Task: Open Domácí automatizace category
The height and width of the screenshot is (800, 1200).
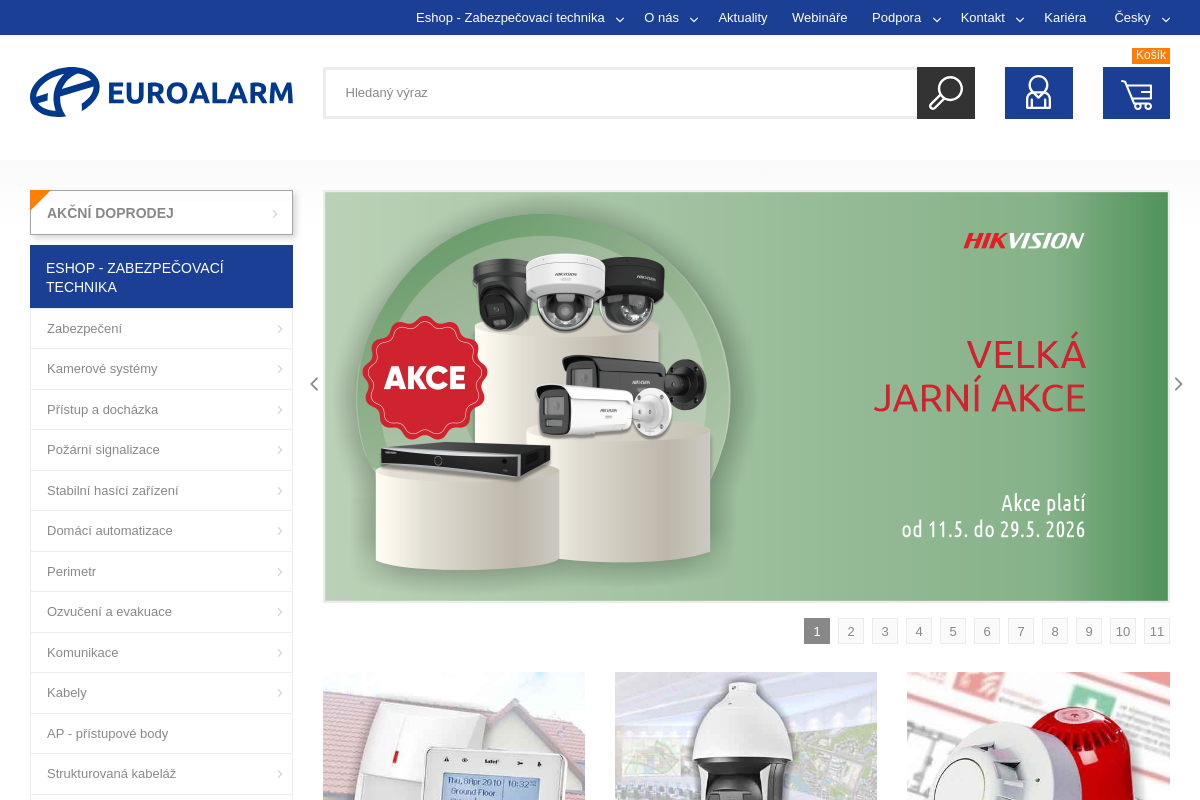Action: click(x=161, y=531)
